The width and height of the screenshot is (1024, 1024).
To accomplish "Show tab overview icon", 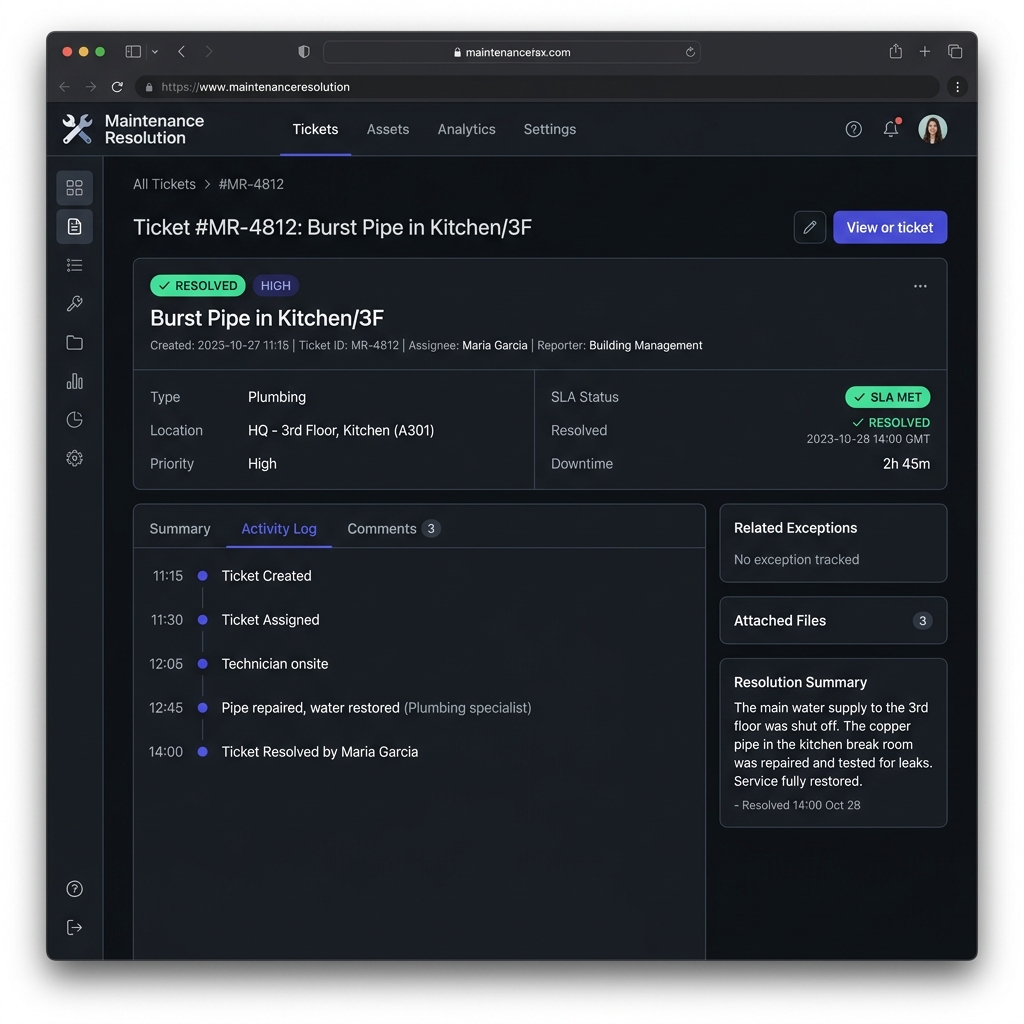I will click(955, 52).
